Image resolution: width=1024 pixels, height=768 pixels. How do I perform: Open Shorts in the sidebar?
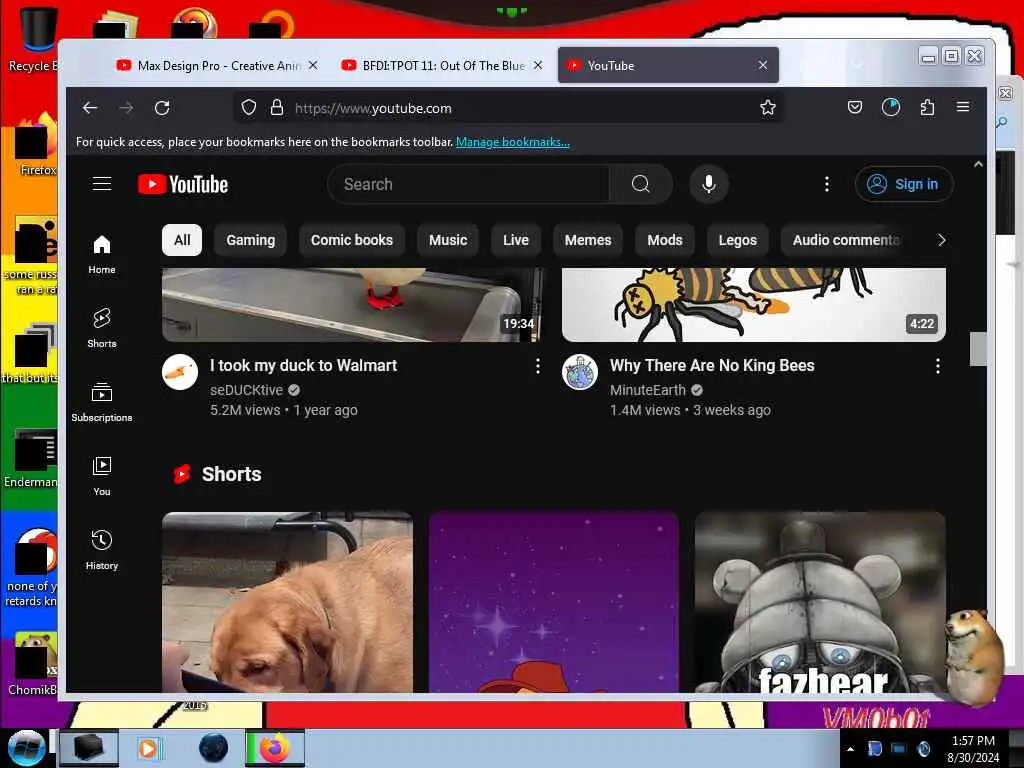tap(102, 328)
